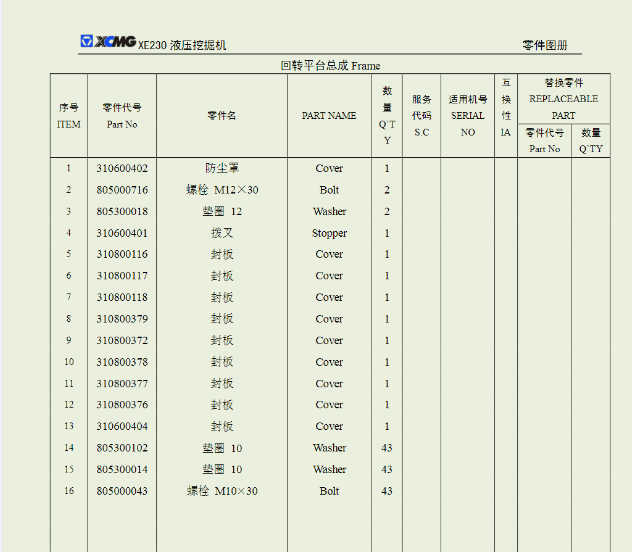632x552 pixels.
Task: Select part number 805300018
Action: (122, 211)
